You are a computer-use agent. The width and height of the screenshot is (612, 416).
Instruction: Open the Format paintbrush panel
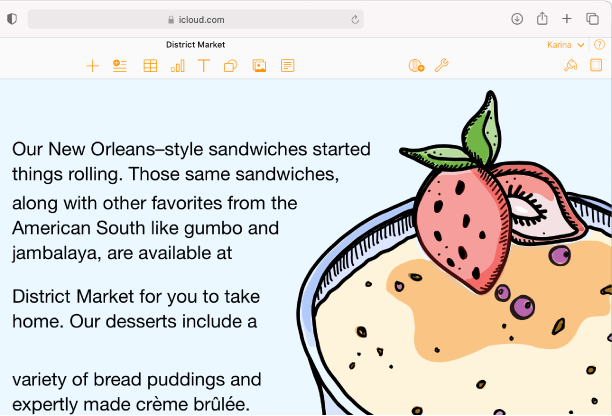pos(571,65)
